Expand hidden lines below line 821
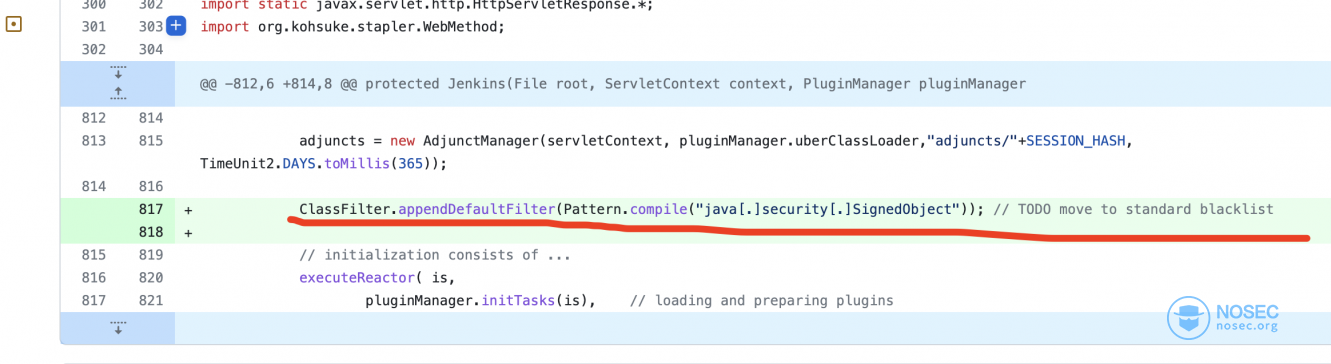Viewport: 1331px width, 364px height. click(x=118, y=327)
